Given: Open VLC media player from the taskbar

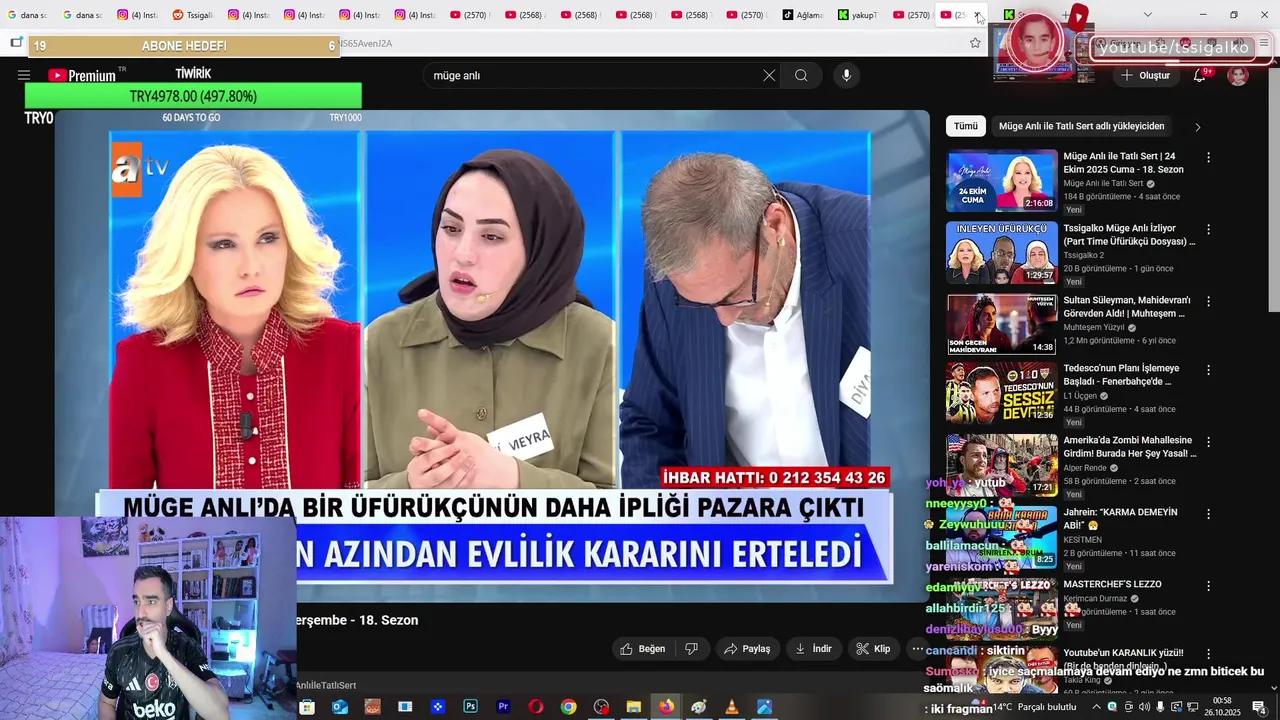Looking at the screenshot, I should point(731,707).
